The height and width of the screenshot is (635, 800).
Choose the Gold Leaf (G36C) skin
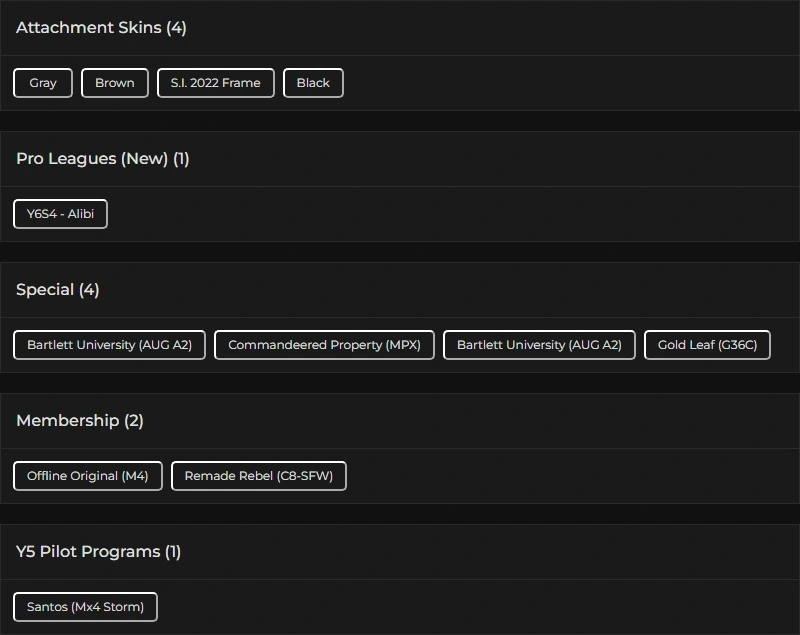point(707,345)
